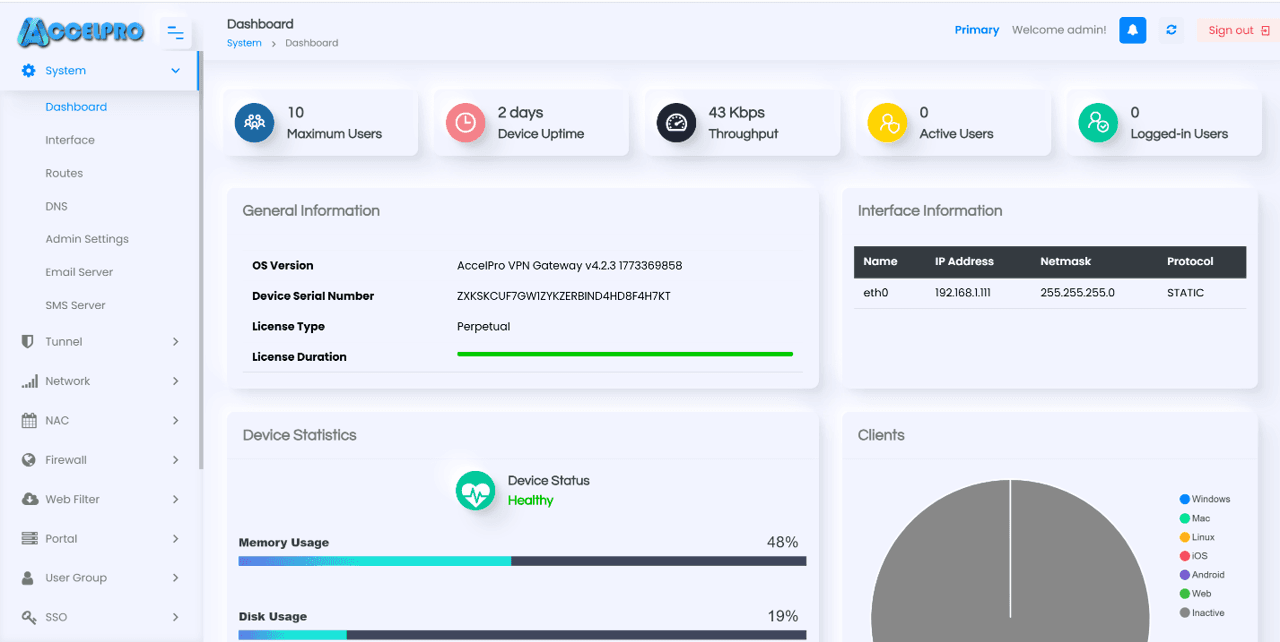The height and width of the screenshot is (642, 1280).
Task: Click the AccelPro logo
Action: (81, 32)
